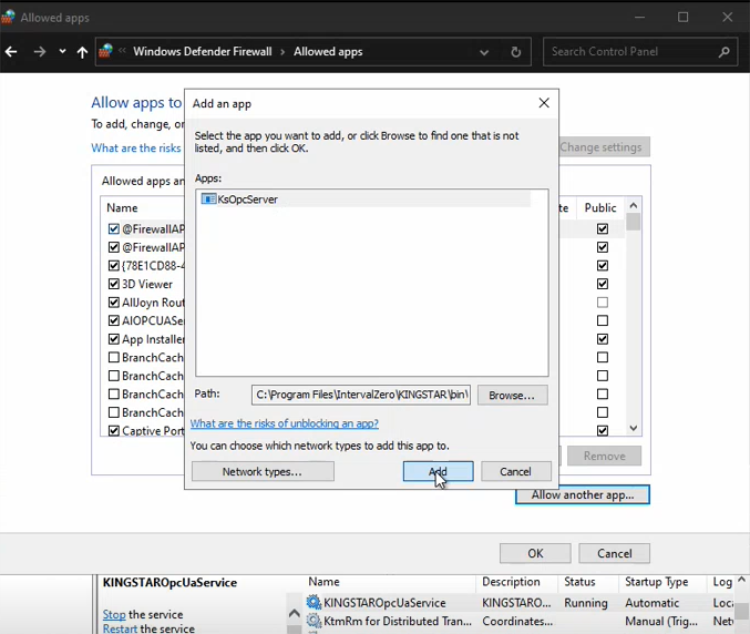Toggle {78E1CD88 entry checkbox
This screenshot has width=750, height=634.
(x=113, y=266)
